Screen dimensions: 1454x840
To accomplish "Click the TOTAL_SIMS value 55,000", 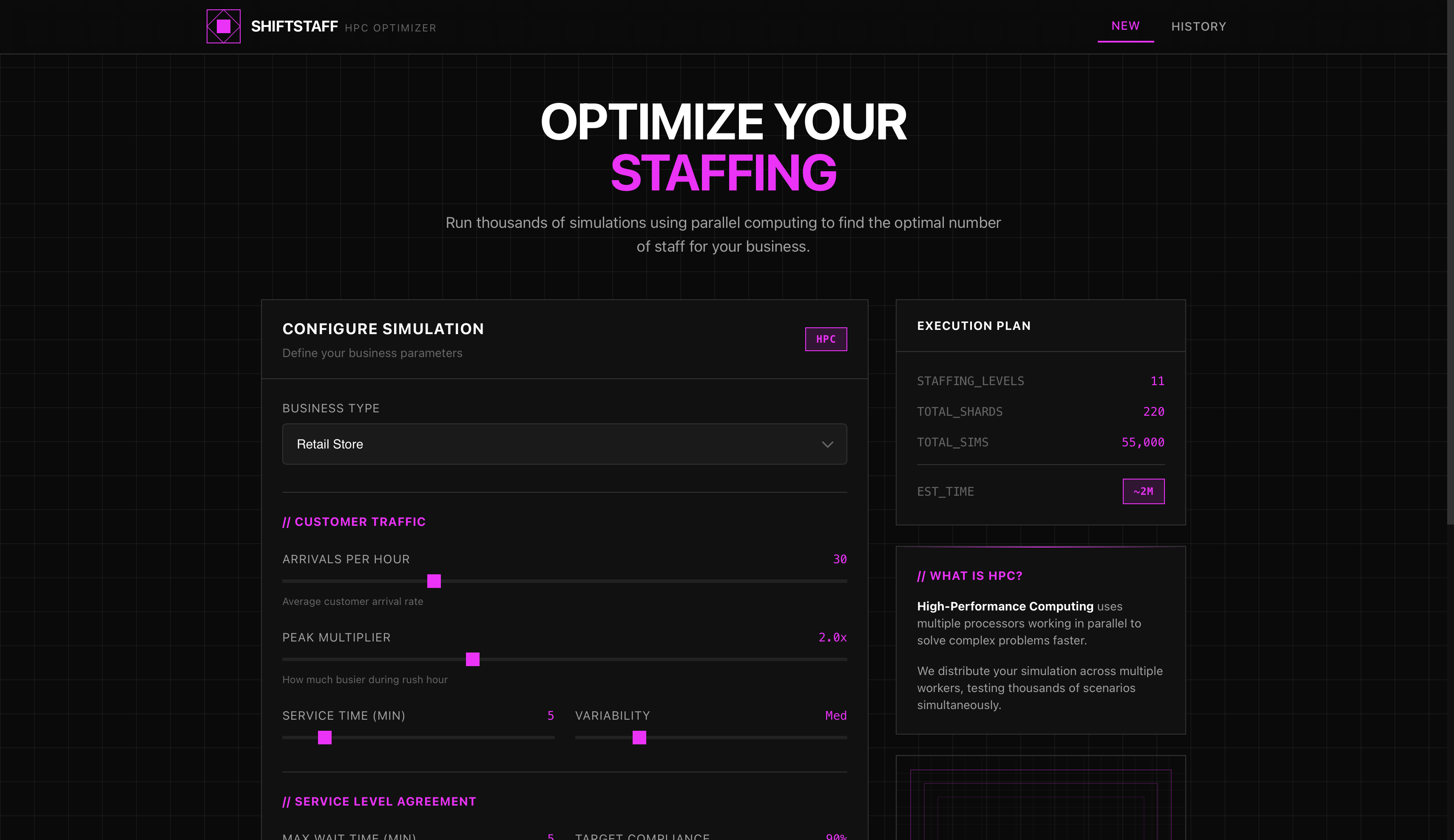I will [1142, 443].
